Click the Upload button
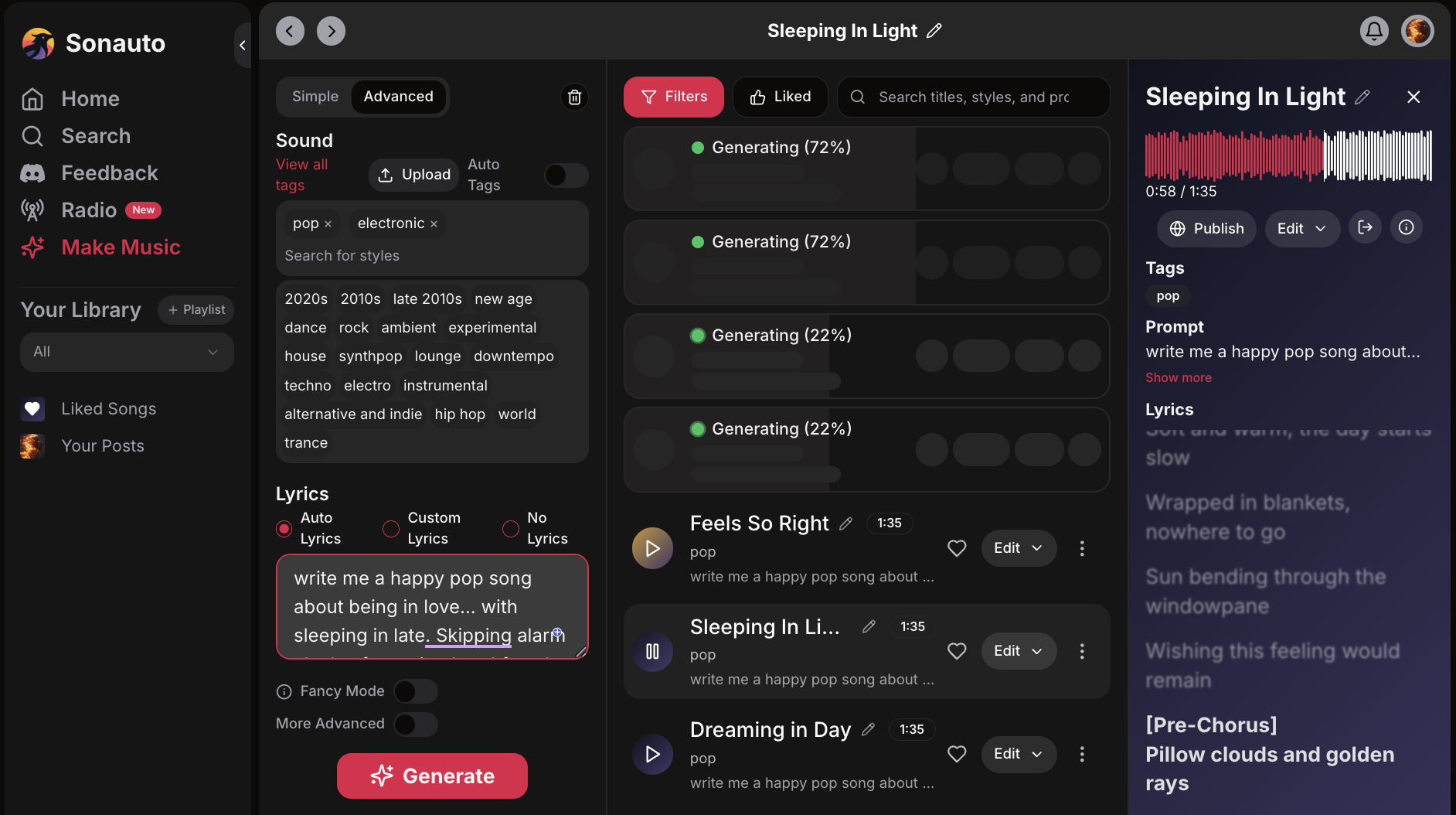Screen dimensions: 1456x815 (x=415, y=175)
